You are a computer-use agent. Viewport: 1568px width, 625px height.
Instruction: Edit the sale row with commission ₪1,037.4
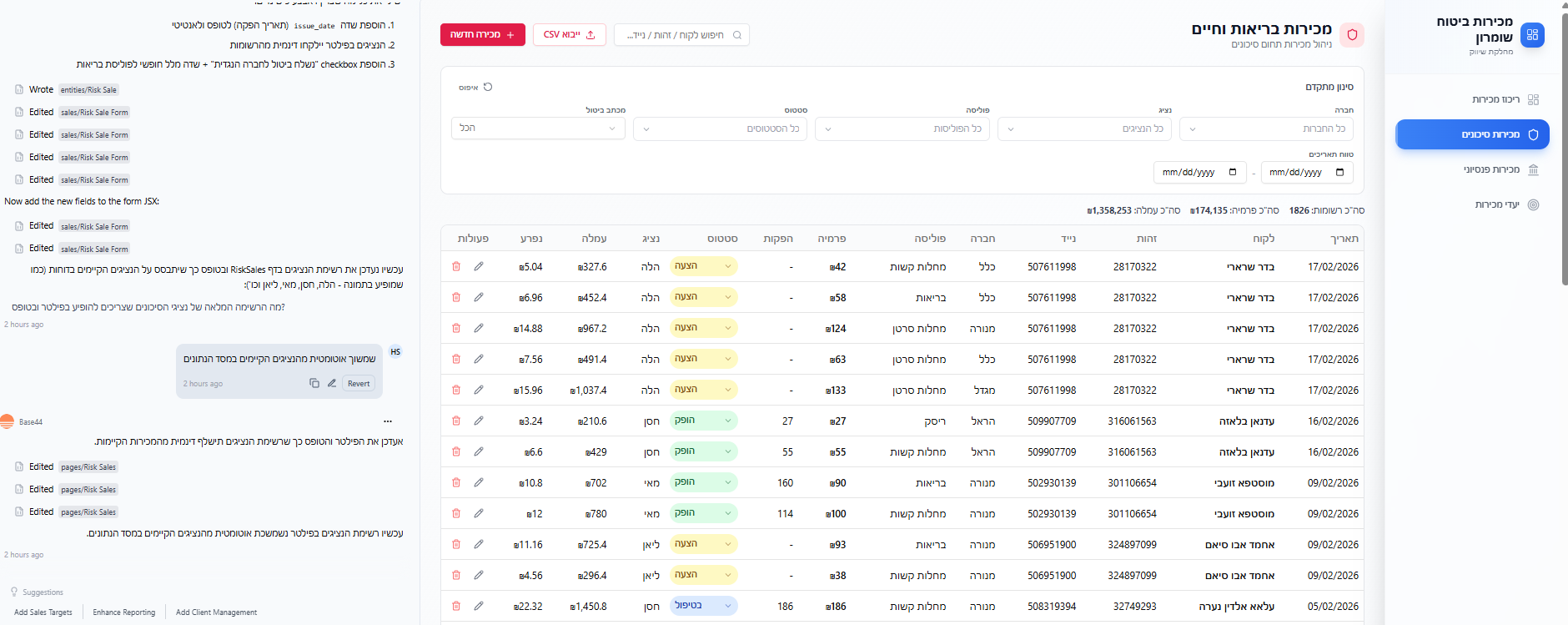click(479, 390)
